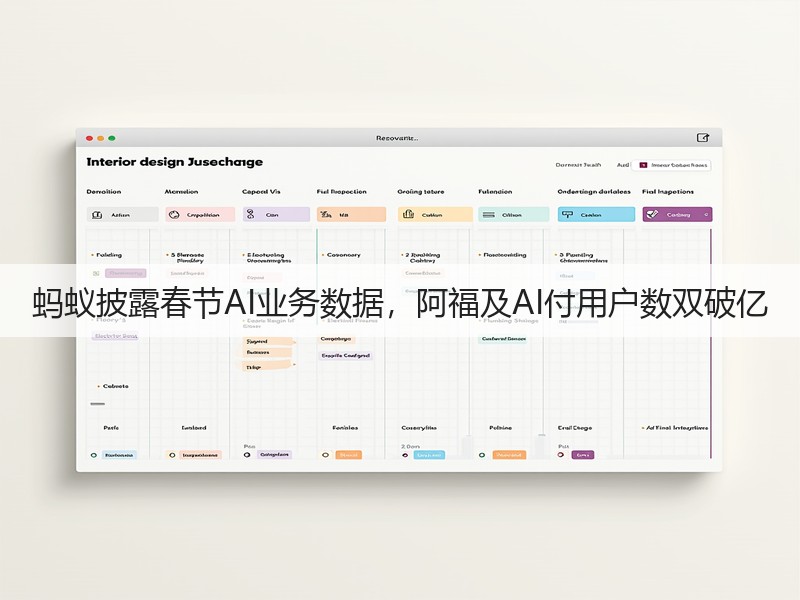
Task: Click the figure-eight icon in the lavender chip
Action: click(x=250, y=214)
